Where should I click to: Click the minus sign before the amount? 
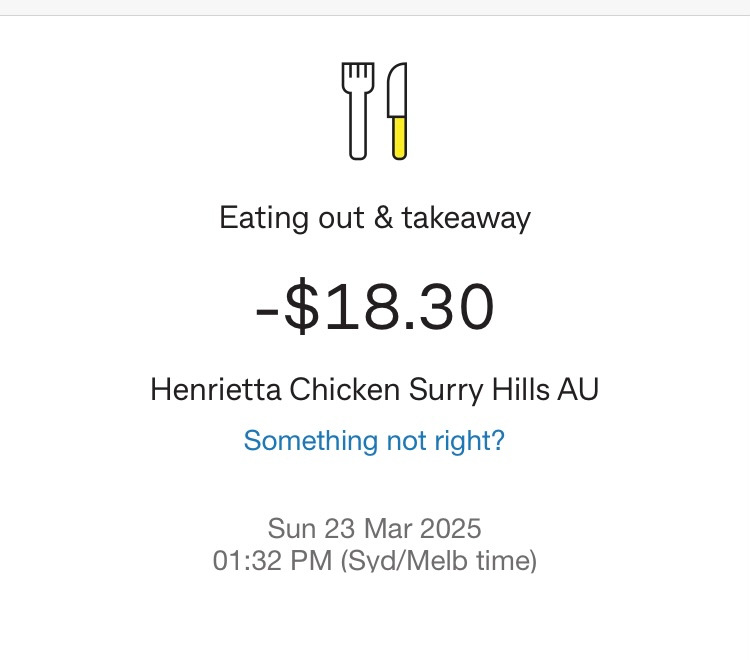tap(267, 309)
